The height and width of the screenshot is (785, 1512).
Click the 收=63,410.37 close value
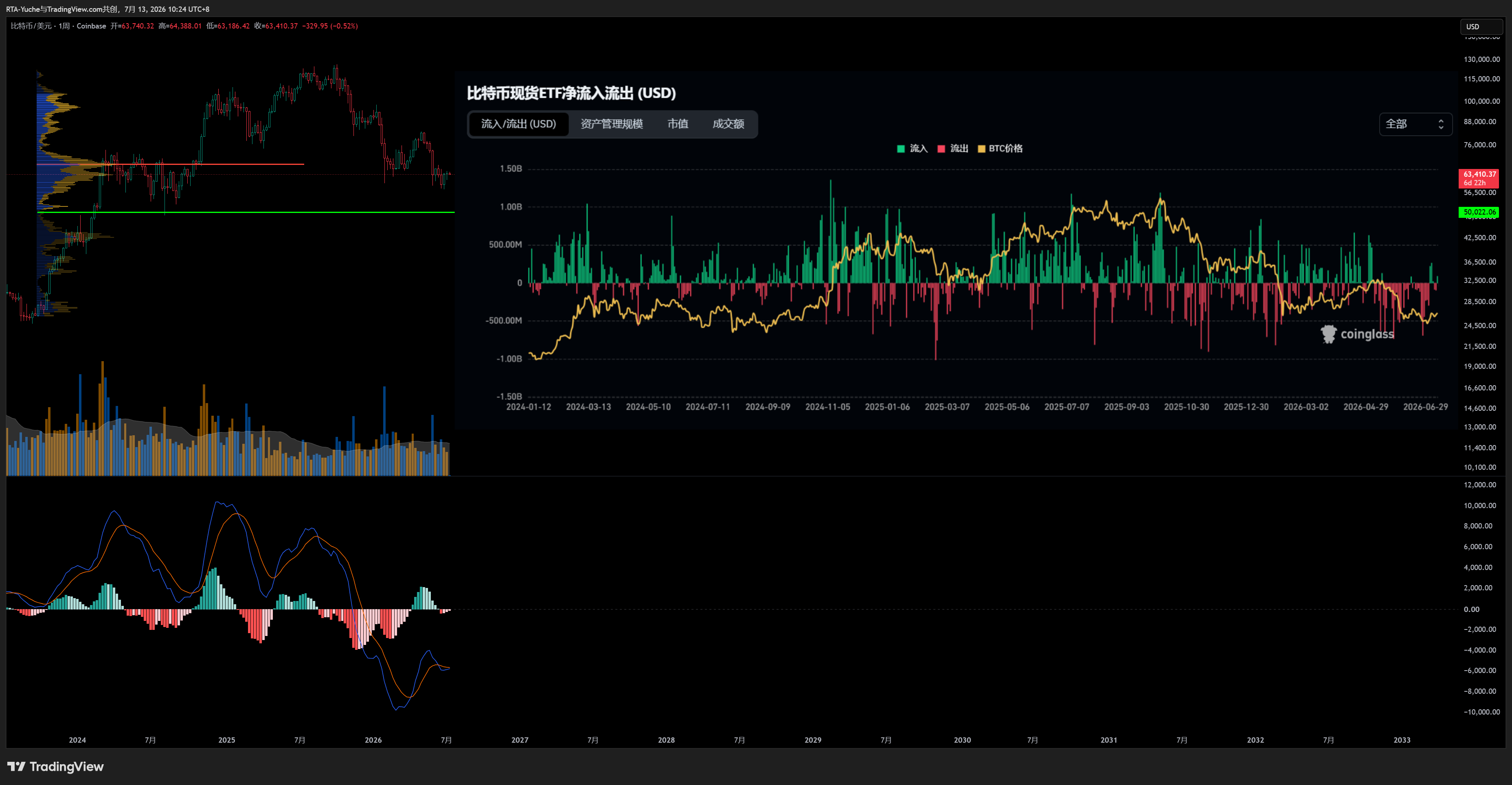click(276, 26)
